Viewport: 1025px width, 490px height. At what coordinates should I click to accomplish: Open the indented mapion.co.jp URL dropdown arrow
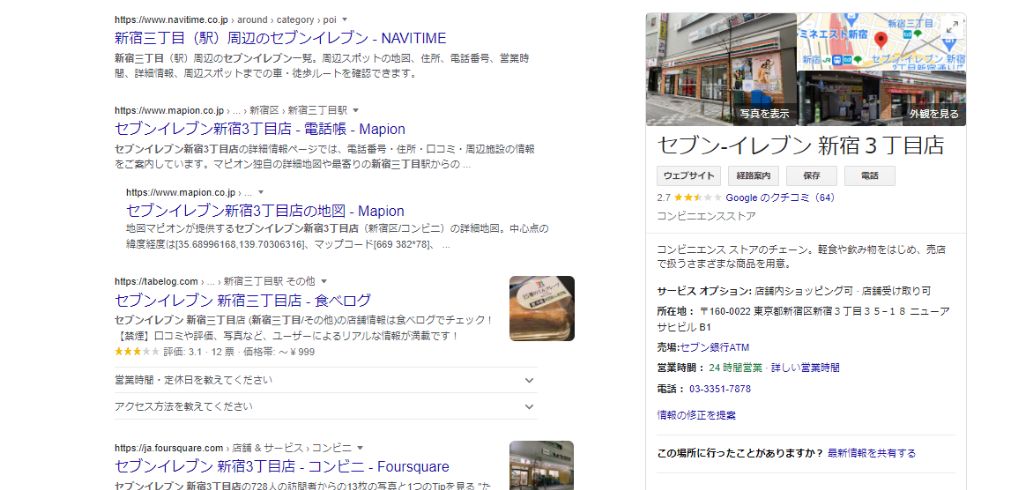261,193
